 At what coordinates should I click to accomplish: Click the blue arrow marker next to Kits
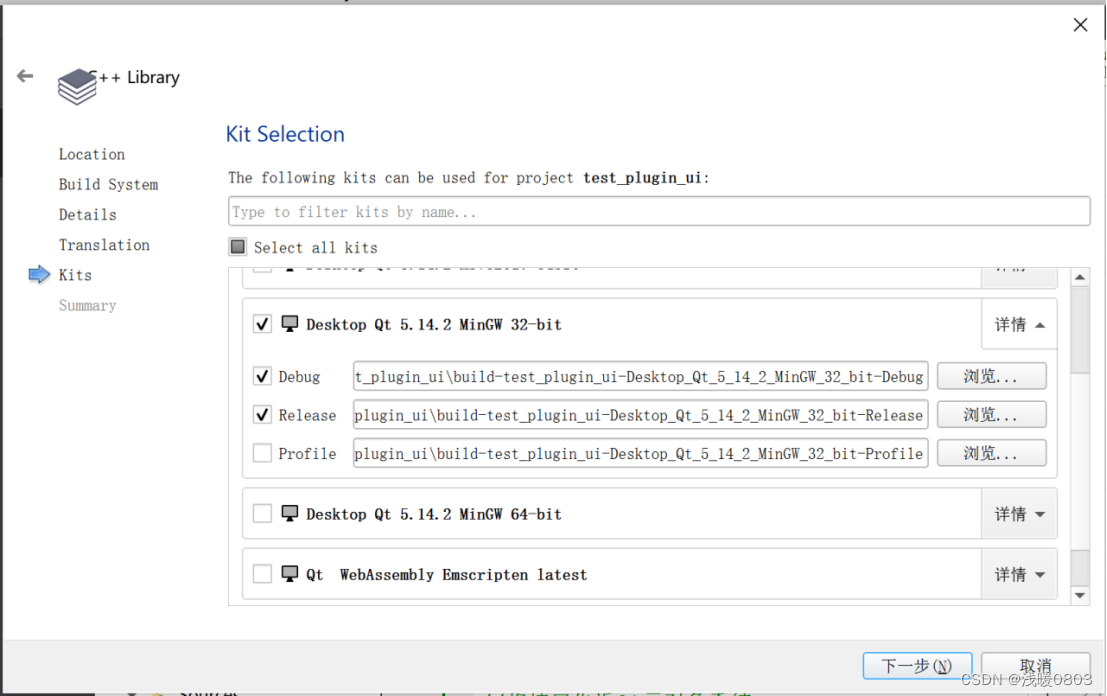[x=40, y=275]
